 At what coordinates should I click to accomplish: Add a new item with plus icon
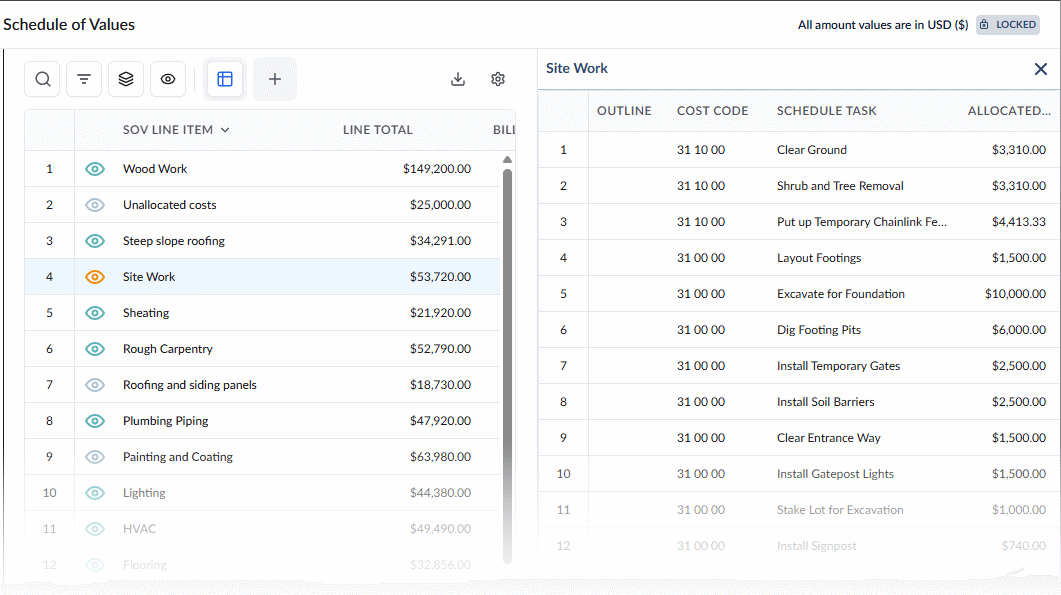(x=275, y=79)
